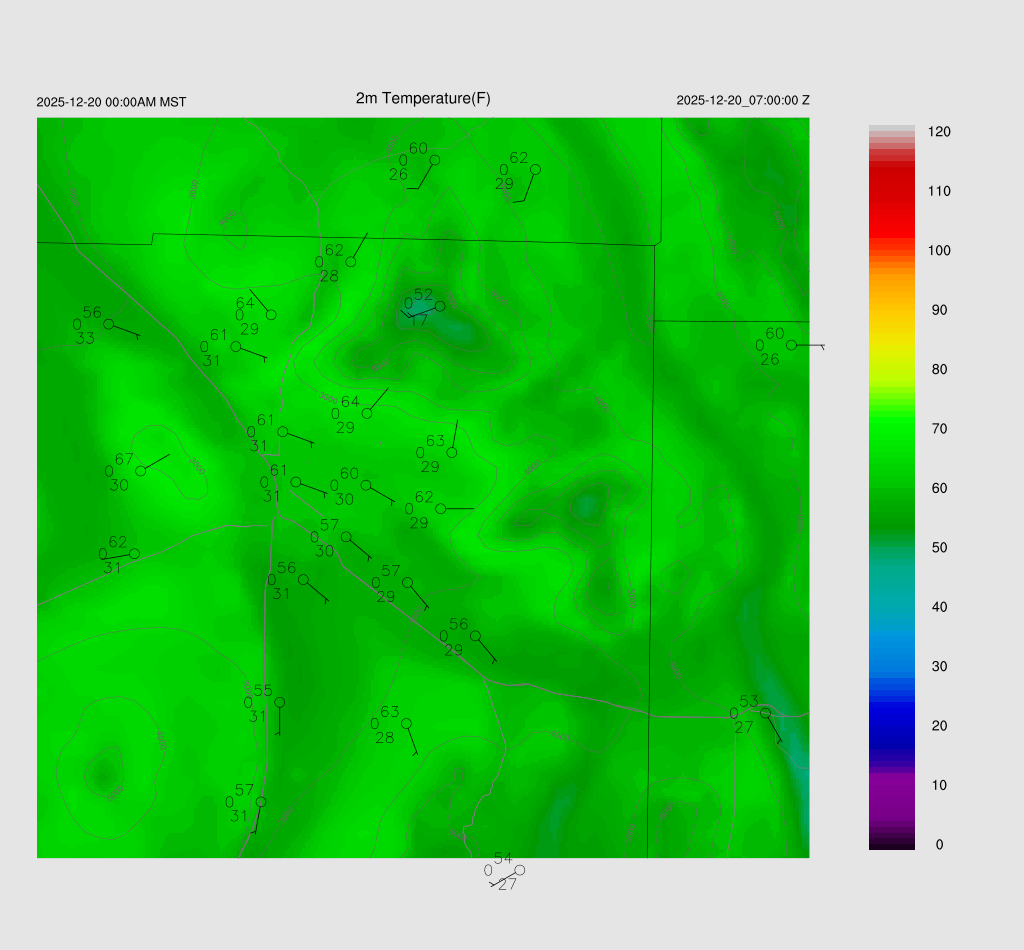The height and width of the screenshot is (950, 1024).
Task: Click the station plot with 56 and 33
Action: click(108, 324)
